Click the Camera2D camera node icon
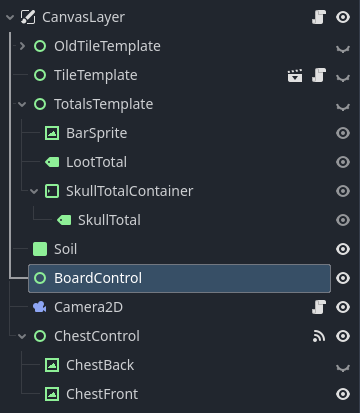This screenshot has height=413, width=360. (x=40, y=307)
